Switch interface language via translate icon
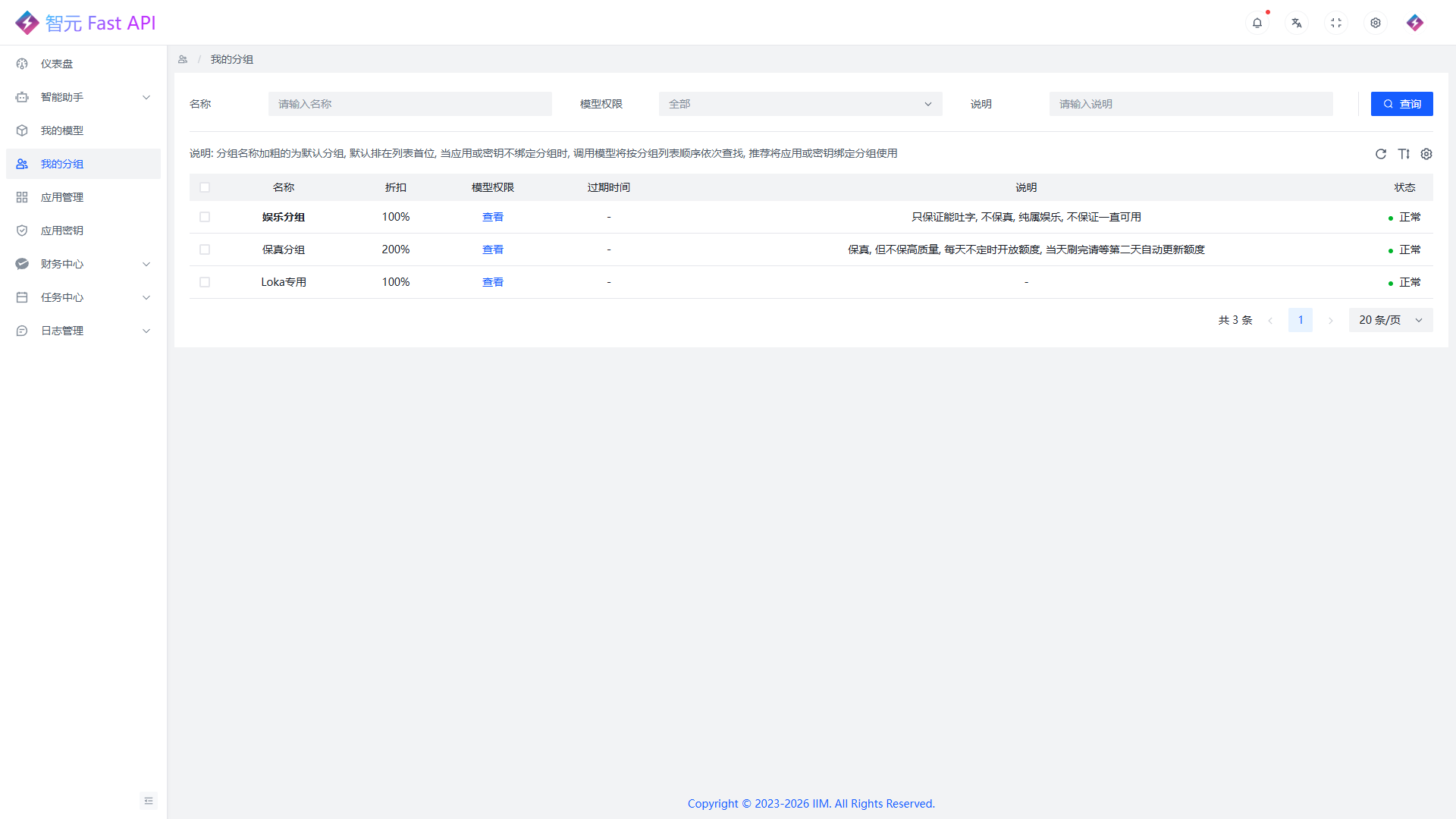 1297,23
